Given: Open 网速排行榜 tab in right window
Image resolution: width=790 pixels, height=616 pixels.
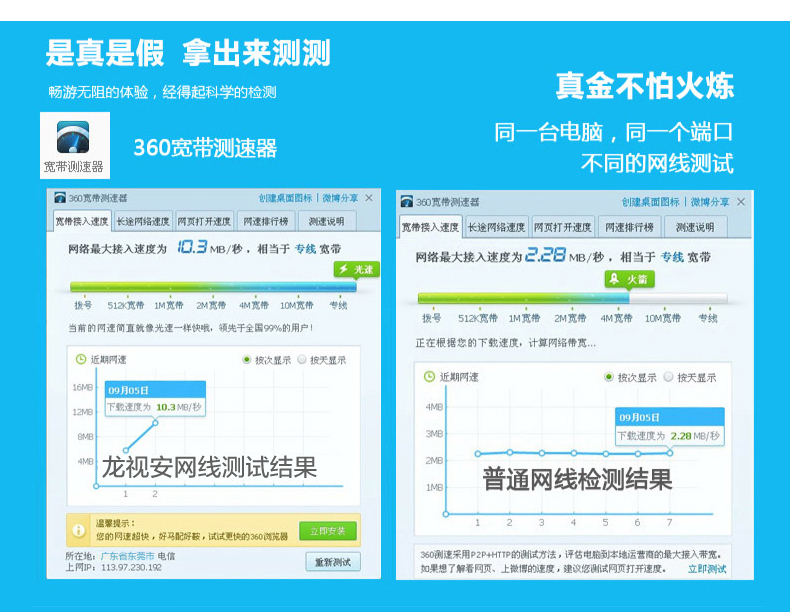Looking at the screenshot, I should click(x=629, y=228).
